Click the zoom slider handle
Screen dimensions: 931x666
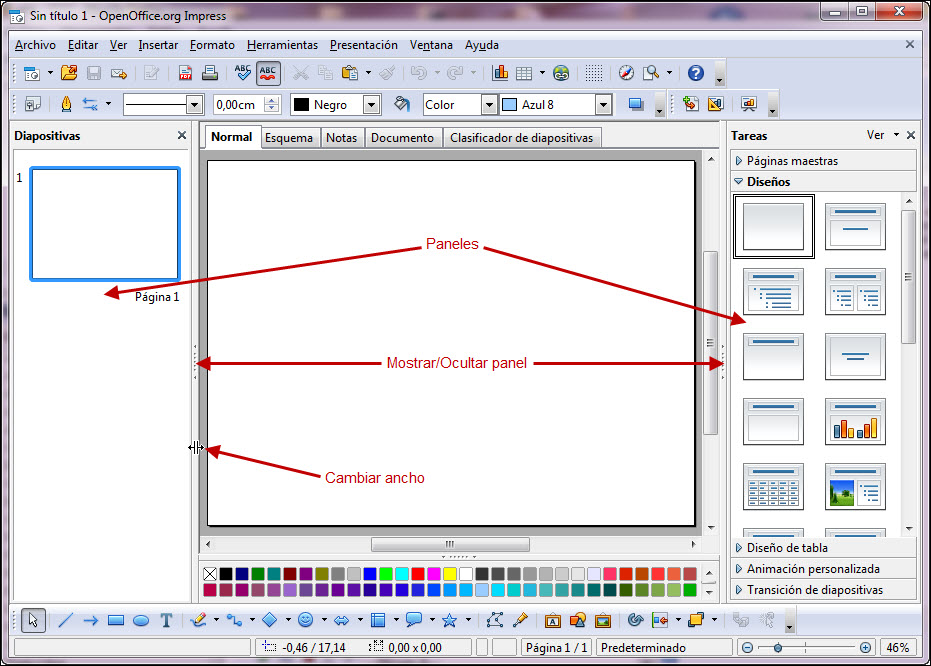click(x=778, y=648)
